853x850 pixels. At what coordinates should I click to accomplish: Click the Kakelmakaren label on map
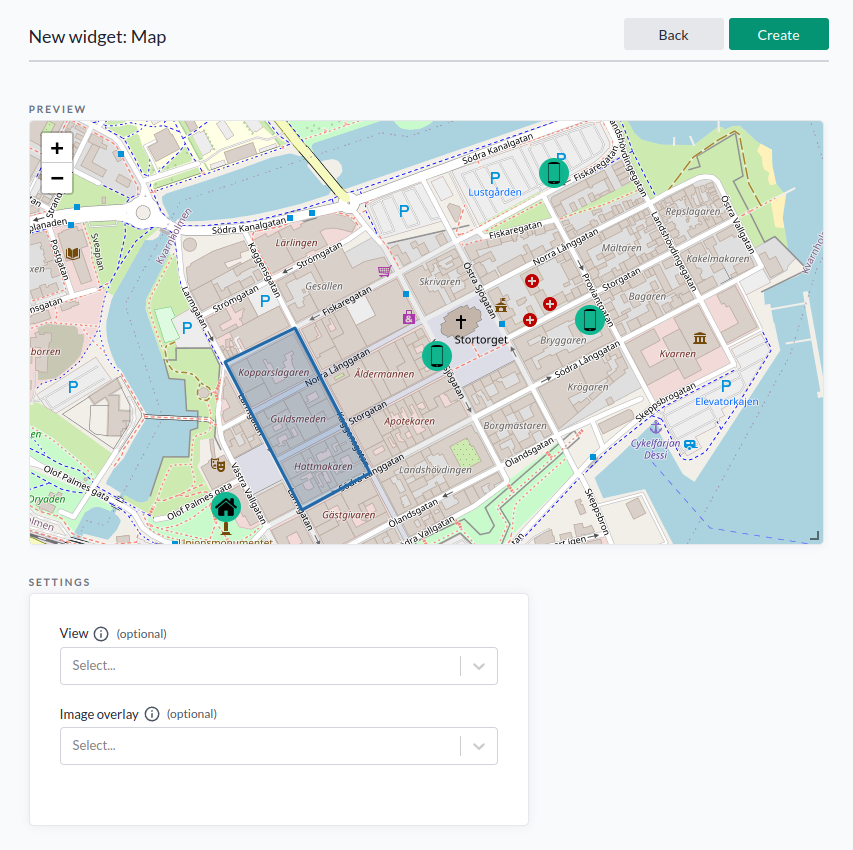718,258
